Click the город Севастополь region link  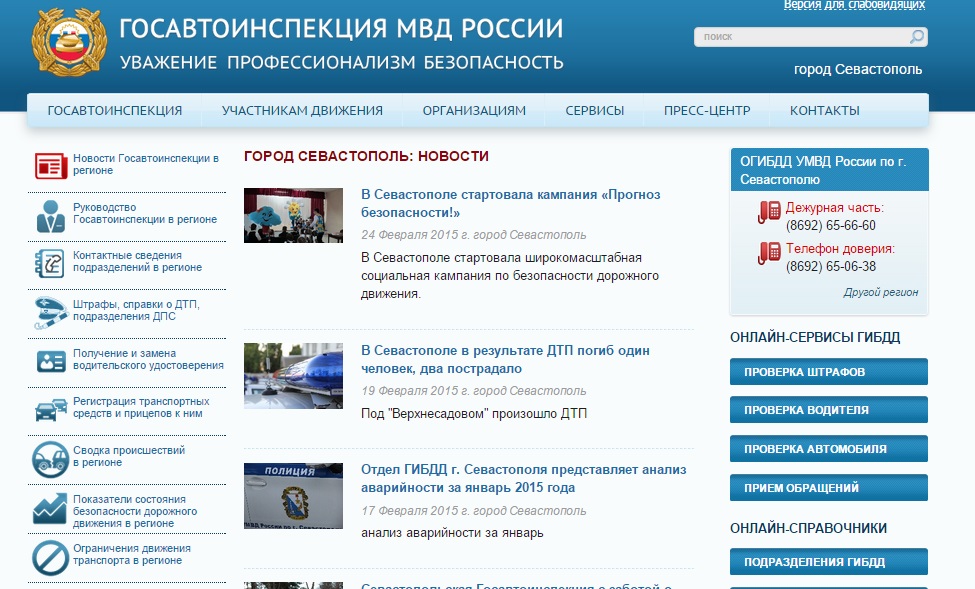pyautogui.click(x=858, y=69)
